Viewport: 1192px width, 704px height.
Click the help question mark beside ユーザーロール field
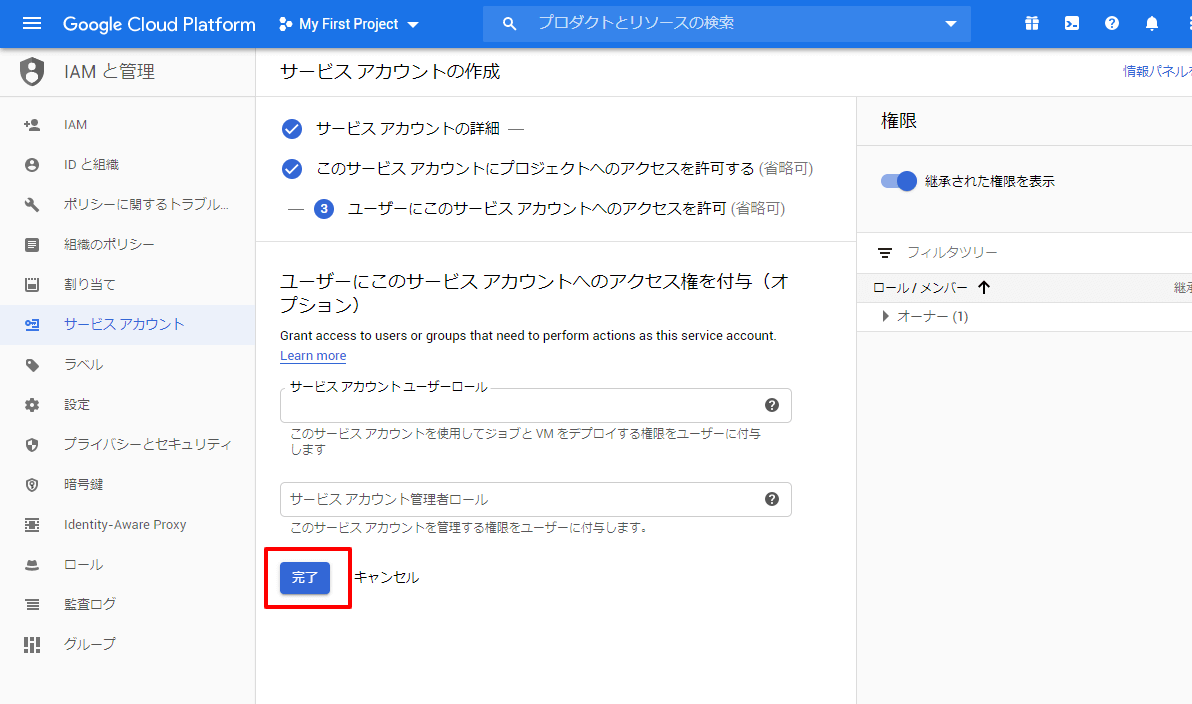tap(771, 405)
